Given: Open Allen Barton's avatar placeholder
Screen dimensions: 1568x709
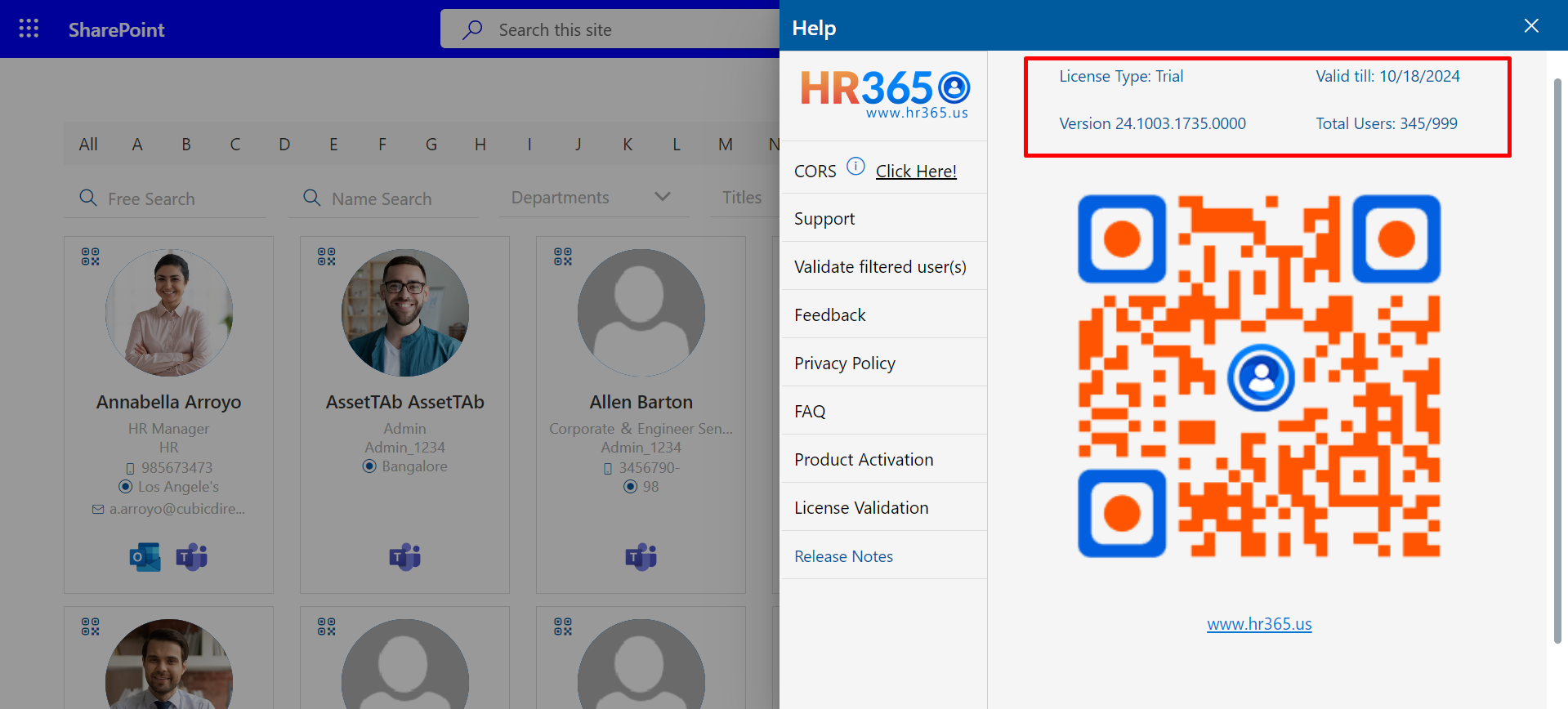Looking at the screenshot, I should 641,313.
